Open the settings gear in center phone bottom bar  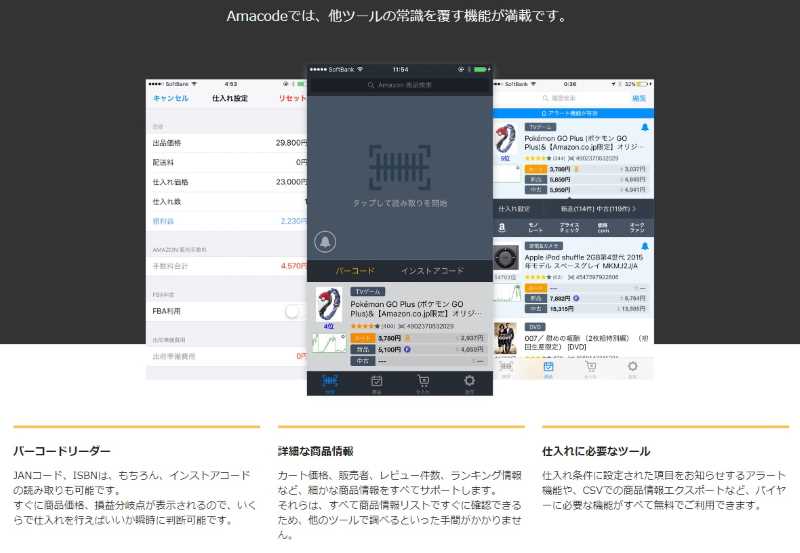click(x=469, y=383)
